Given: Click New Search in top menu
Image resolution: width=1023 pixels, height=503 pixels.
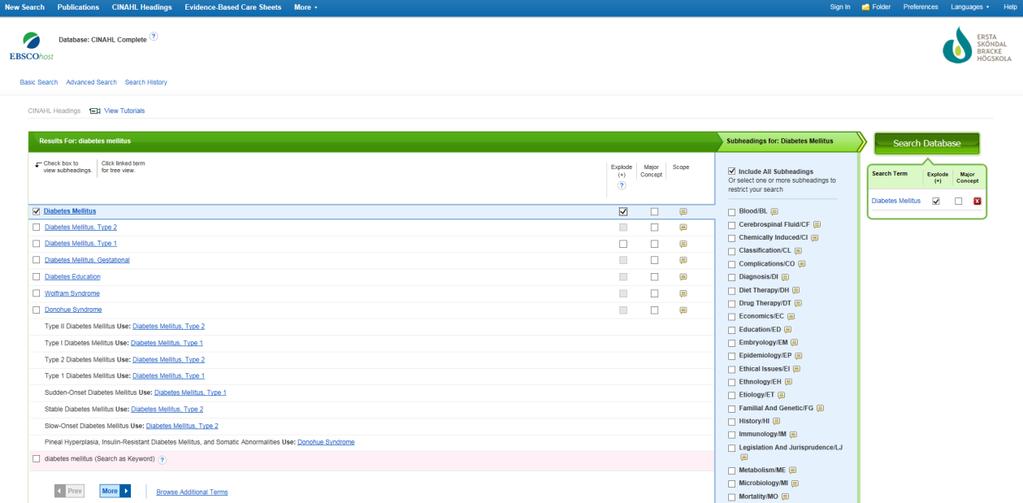Looking at the screenshot, I should (x=25, y=7).
